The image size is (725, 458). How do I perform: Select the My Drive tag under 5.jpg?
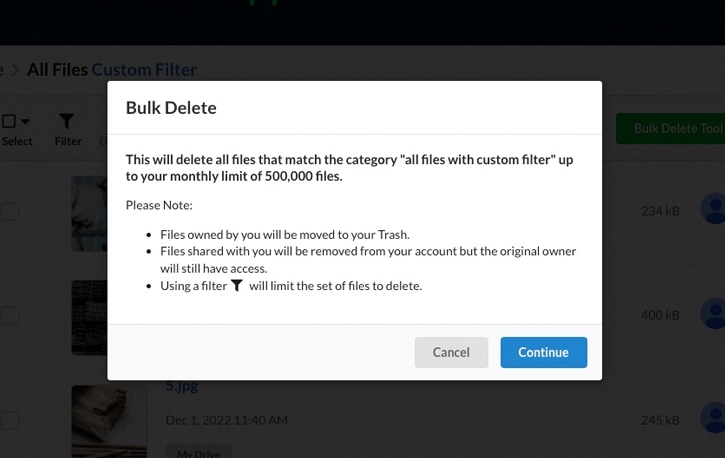tap(199, 453)
